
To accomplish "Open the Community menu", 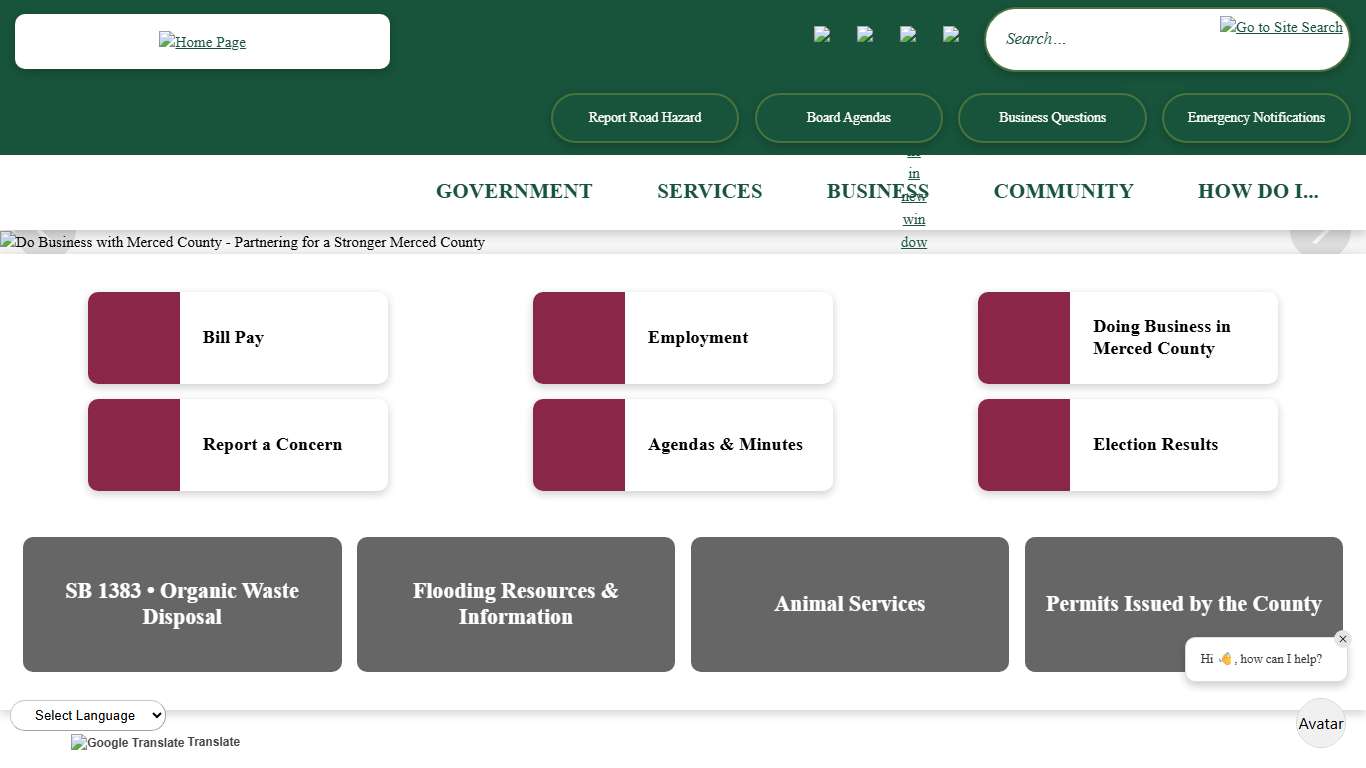I will (1063, 191).
